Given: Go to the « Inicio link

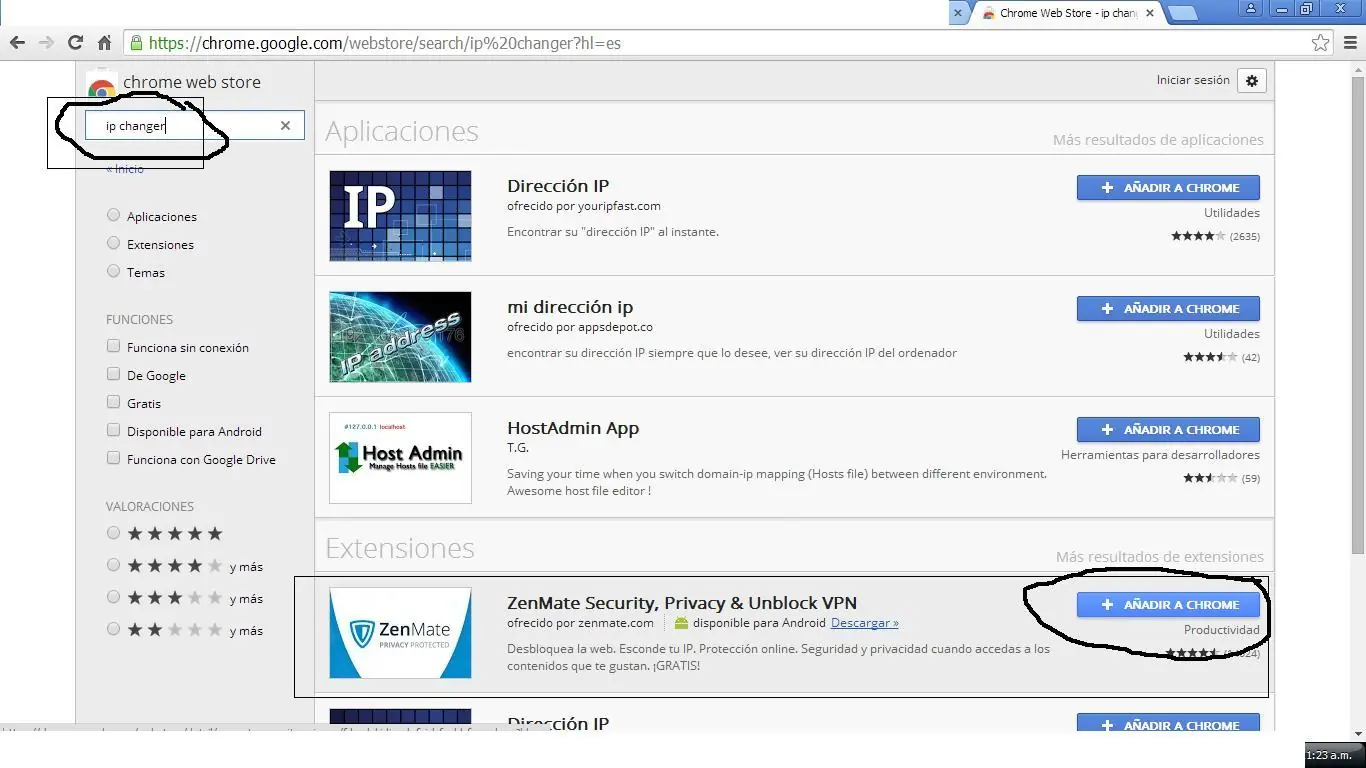Looking at the screenshot, I should pos(125,169).
